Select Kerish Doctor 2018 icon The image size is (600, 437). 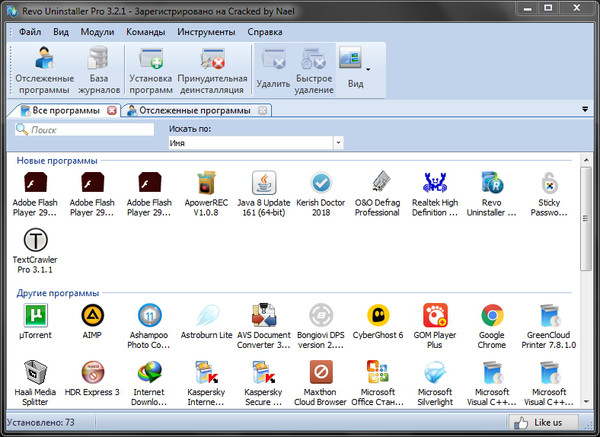click(321, 184)
